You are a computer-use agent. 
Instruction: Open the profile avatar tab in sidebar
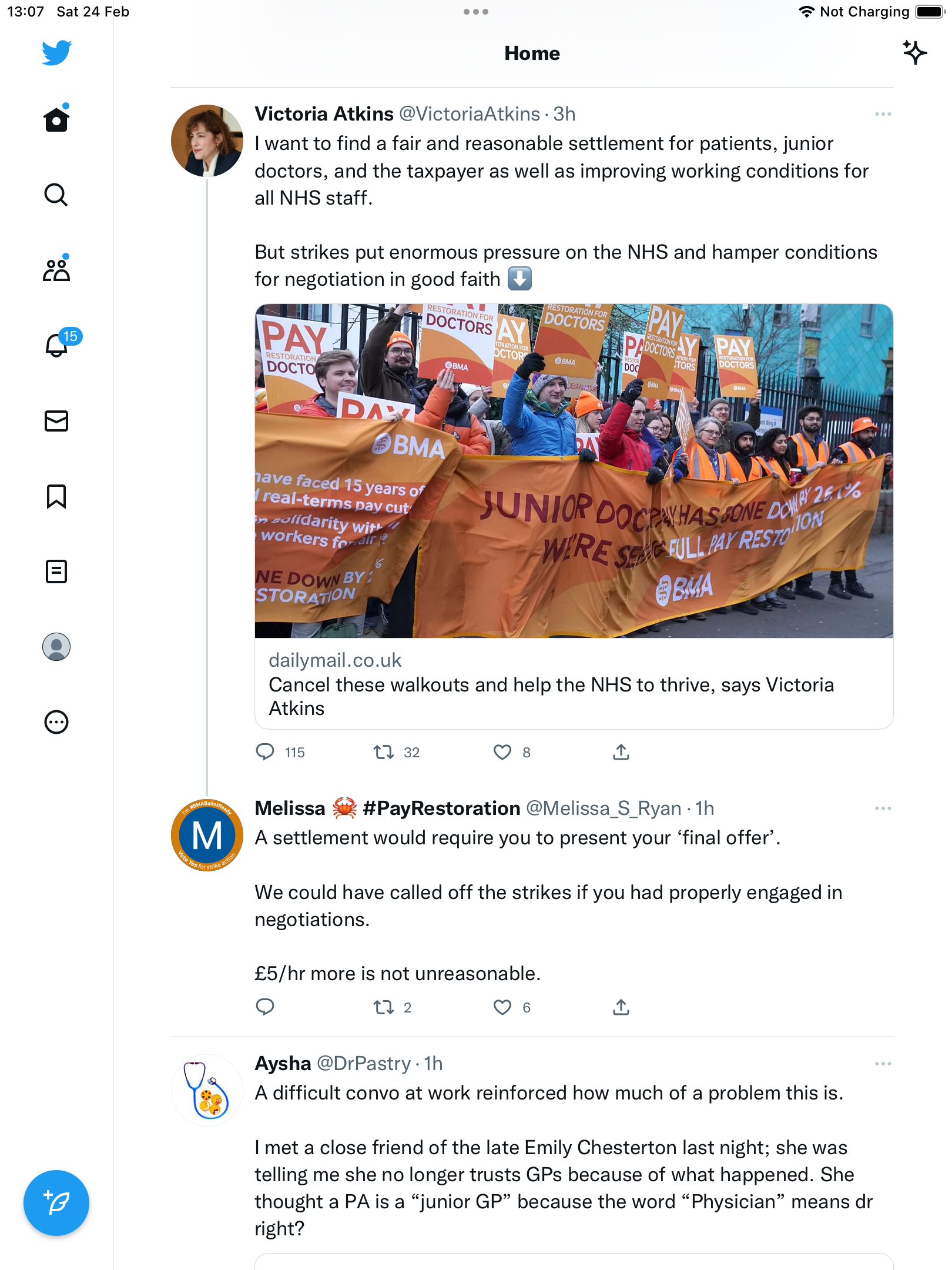(x=56, y=647)
